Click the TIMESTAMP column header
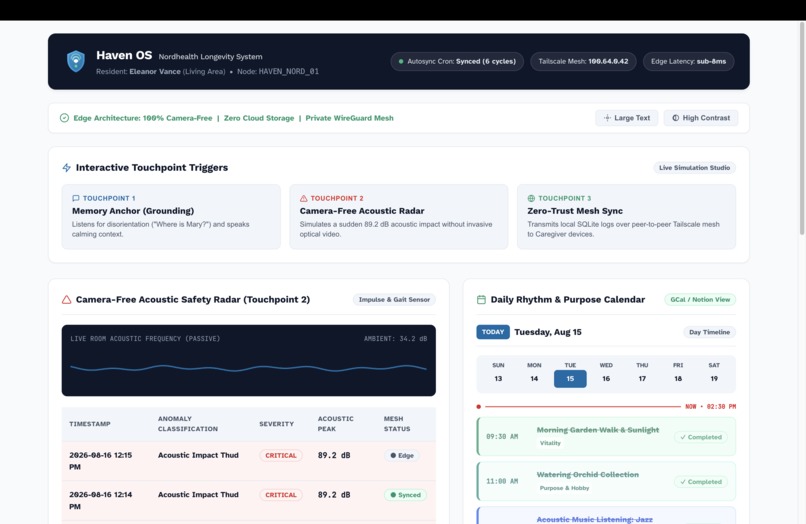This screenshot has height=524, width=806. point(90,424)
